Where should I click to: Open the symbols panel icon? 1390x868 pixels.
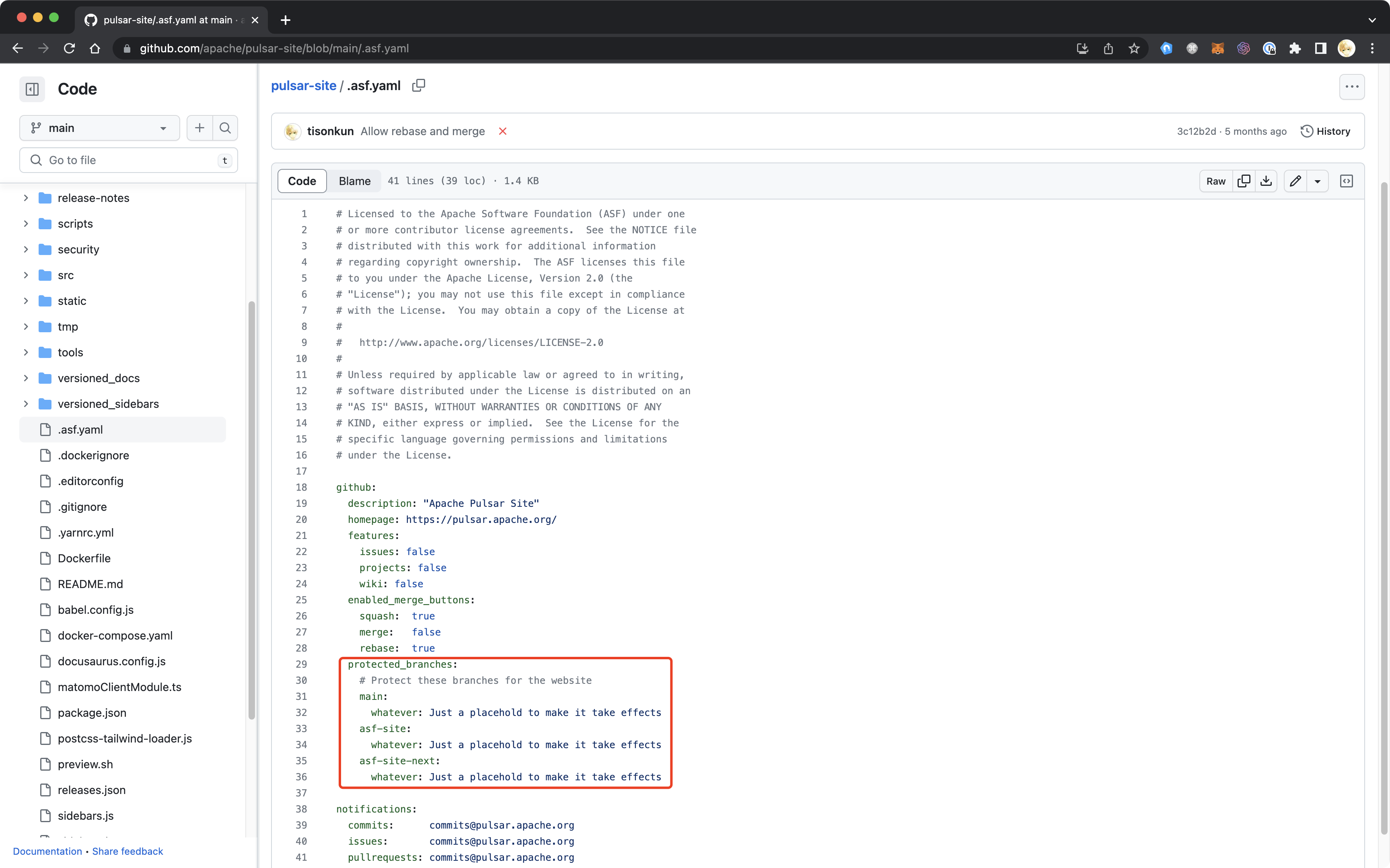tap(1347, 181)
